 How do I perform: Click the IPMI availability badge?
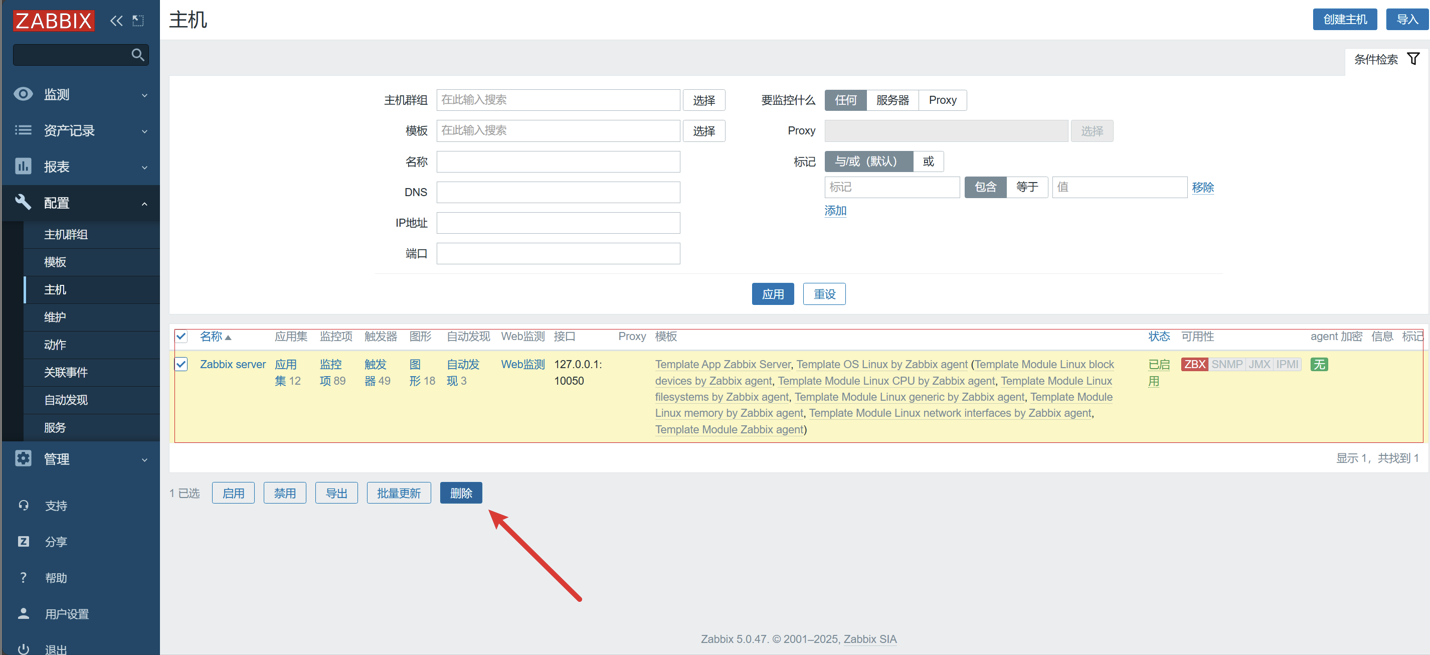pos(1287,364)
